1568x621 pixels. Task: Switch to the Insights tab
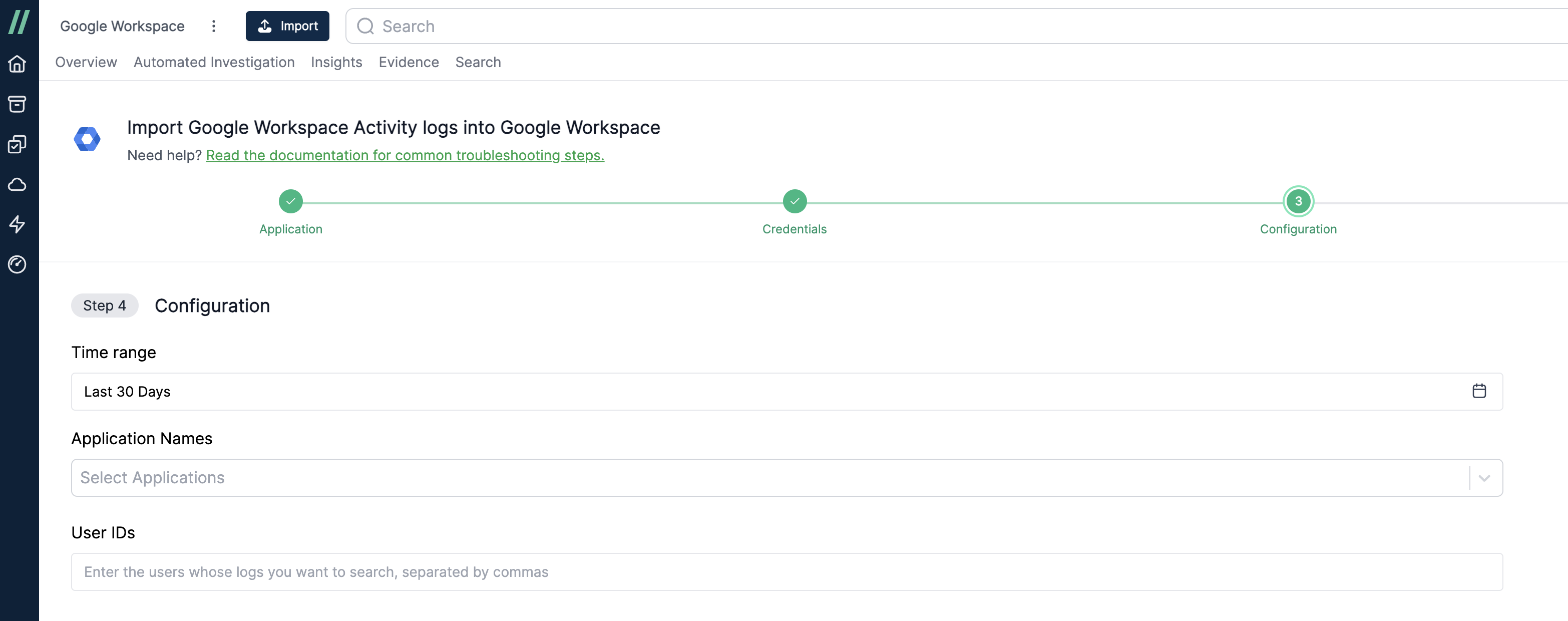tap(337, 61)
